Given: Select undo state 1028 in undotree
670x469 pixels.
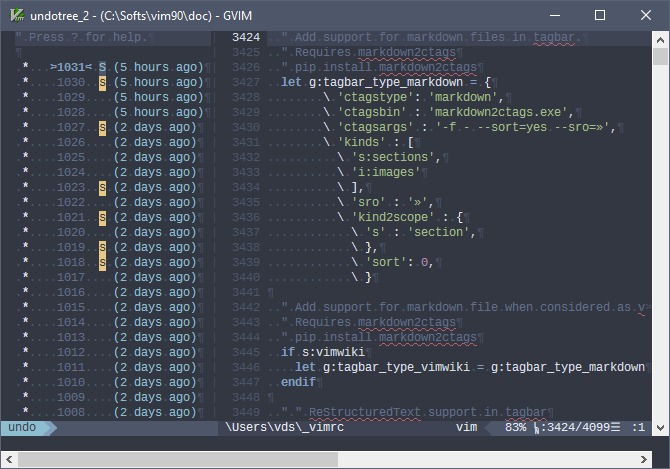Looking at the screenshot, I should (112, 112).
